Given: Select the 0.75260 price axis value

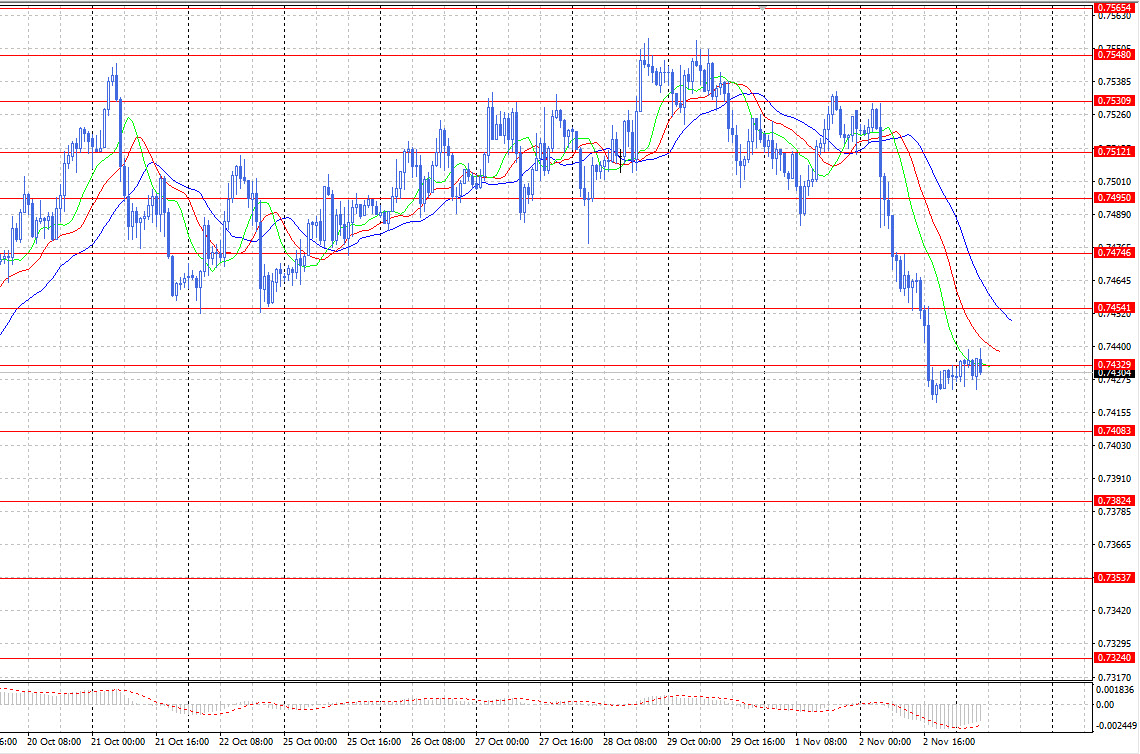Looking at the screenshot, I should click(x=1115, y=115).
